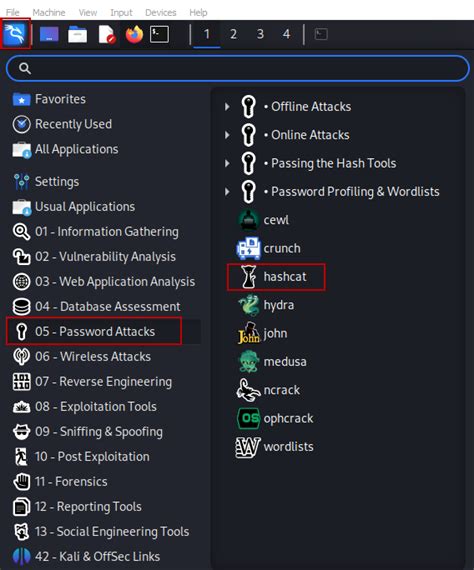Open the Devices menu
The height and width of the screenshot is (570, 474).
click(161, 12)
